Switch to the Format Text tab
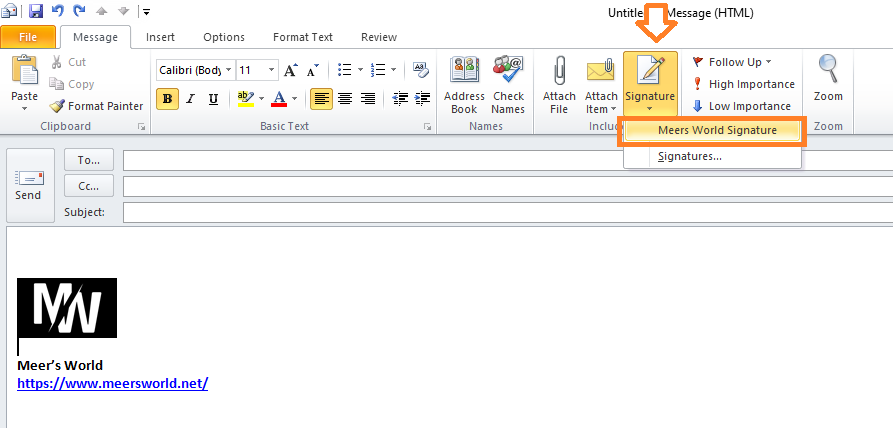 click(x=302, y=37)
